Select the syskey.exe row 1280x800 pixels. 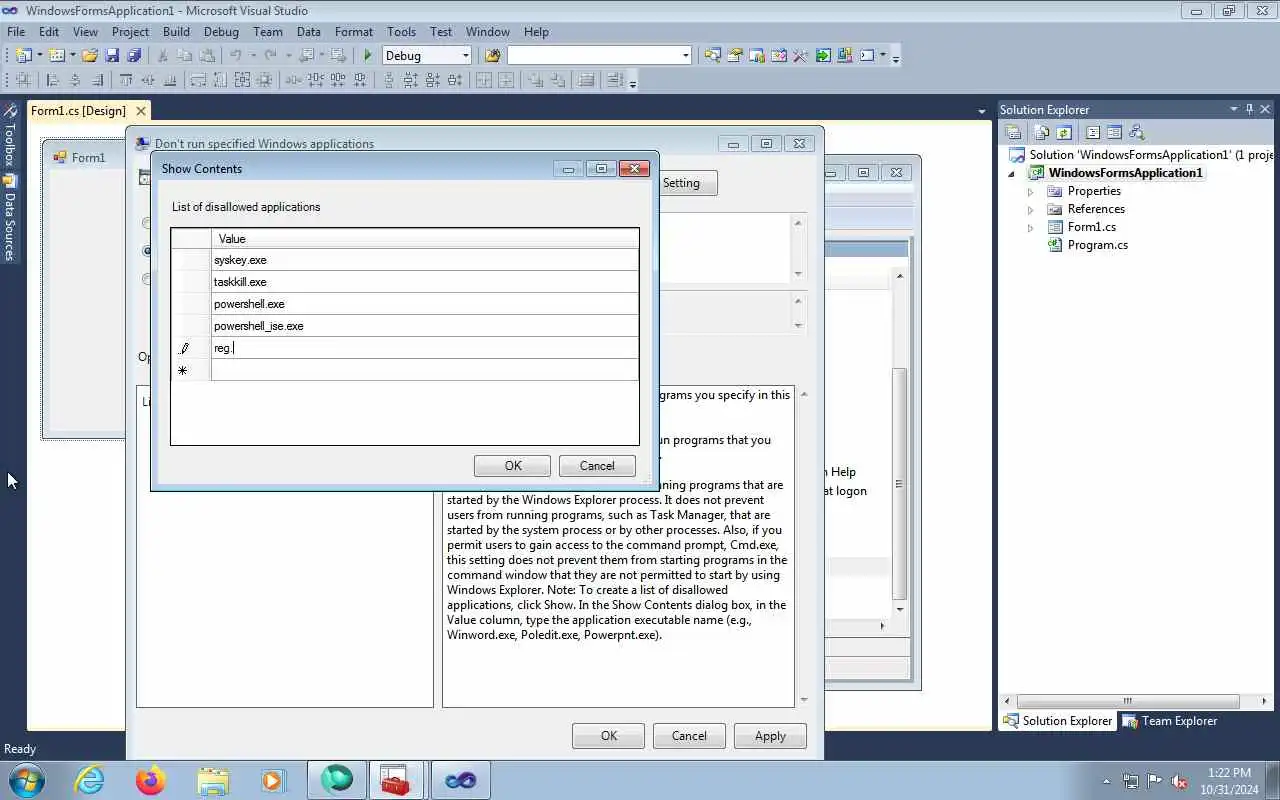coord(424,260)
